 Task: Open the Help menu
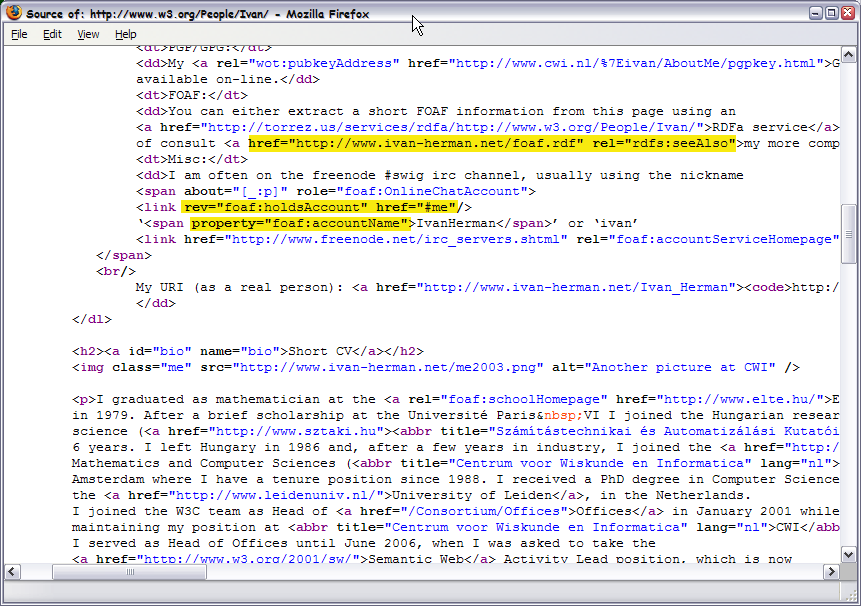point(125,33)
